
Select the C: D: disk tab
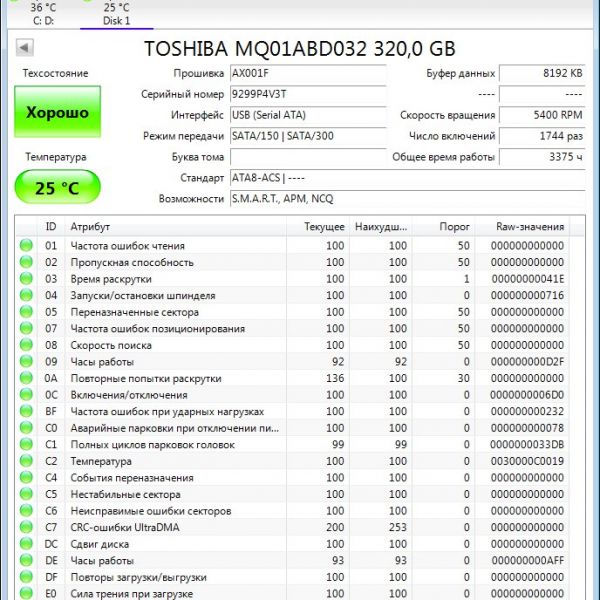click(43, 14)
